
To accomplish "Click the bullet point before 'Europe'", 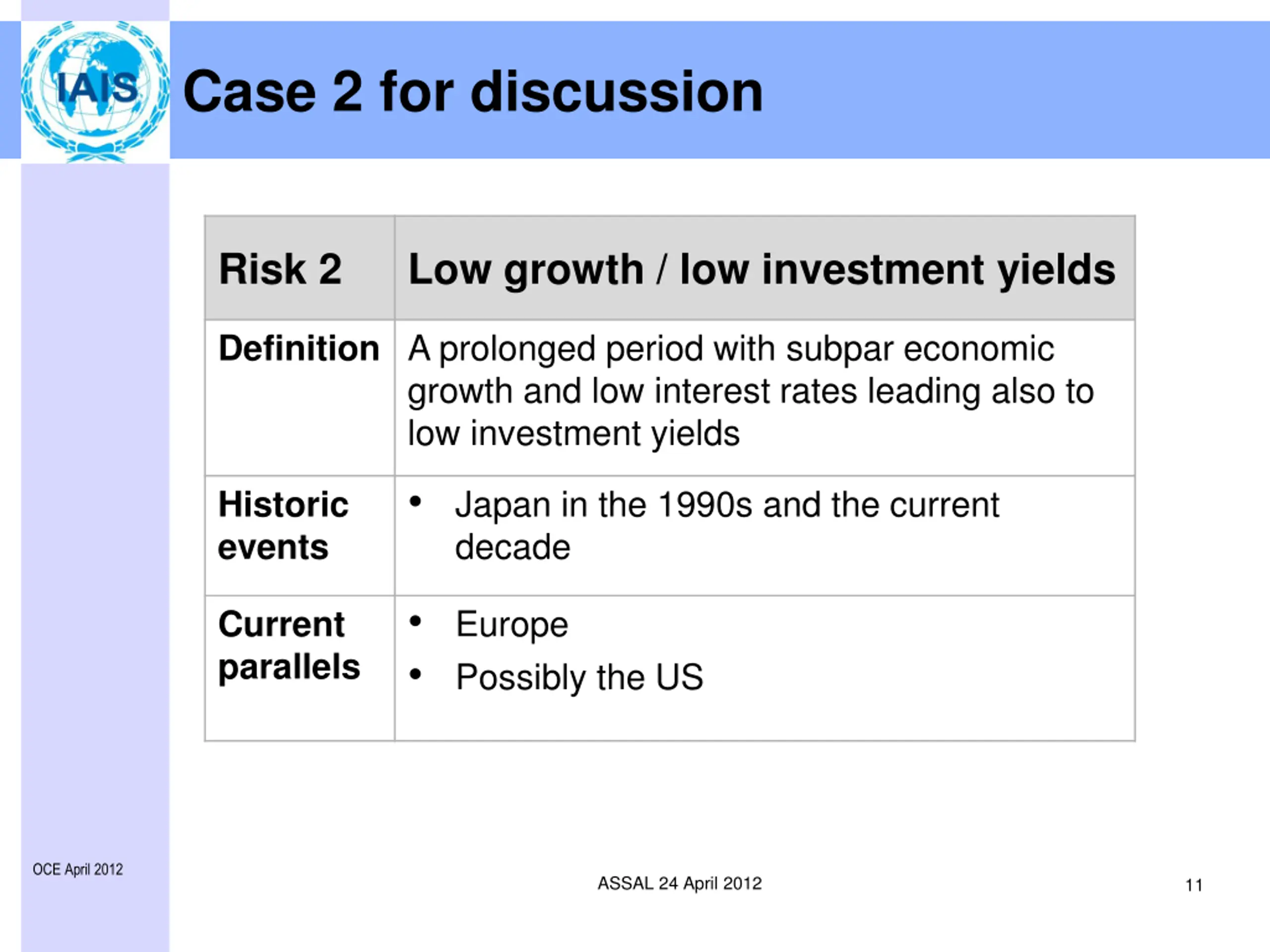I will coord(416,621).
